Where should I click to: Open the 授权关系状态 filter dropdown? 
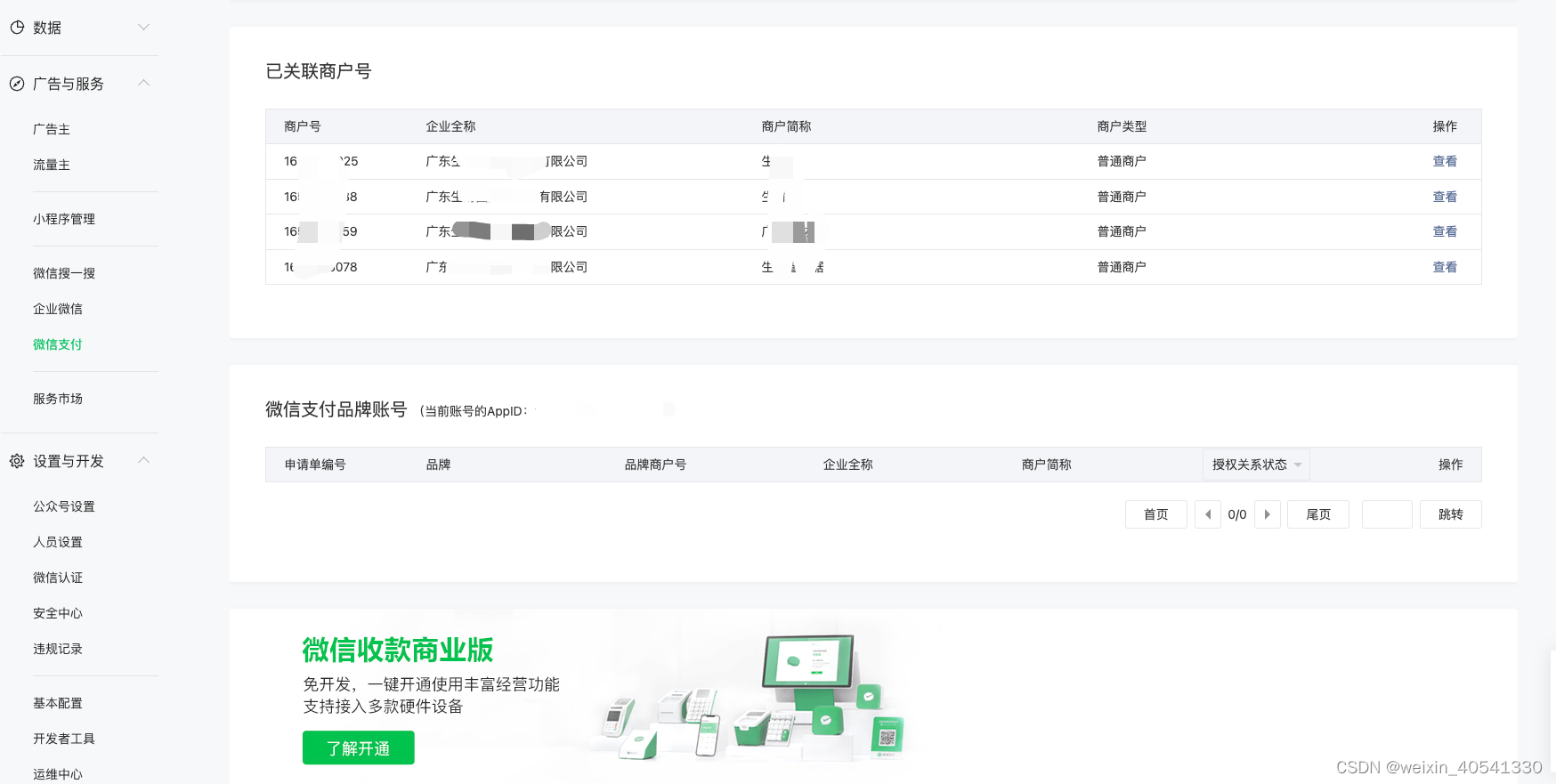pos(1256,465)
